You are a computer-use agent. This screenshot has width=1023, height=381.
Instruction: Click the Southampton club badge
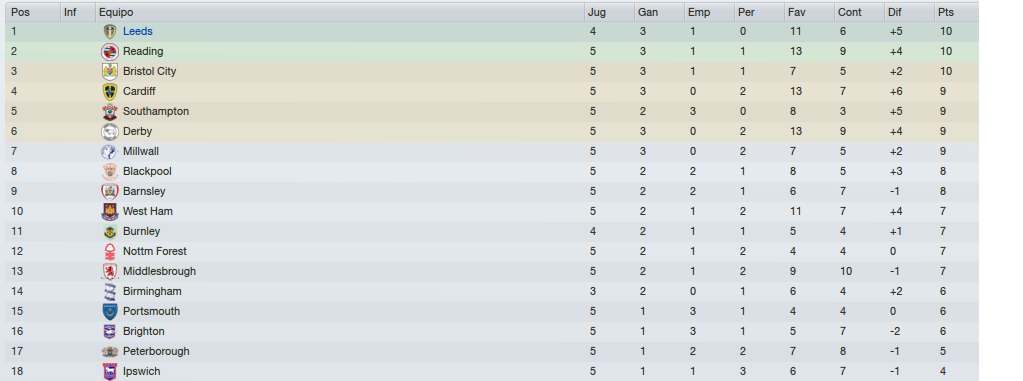click(x=110, y=112)
